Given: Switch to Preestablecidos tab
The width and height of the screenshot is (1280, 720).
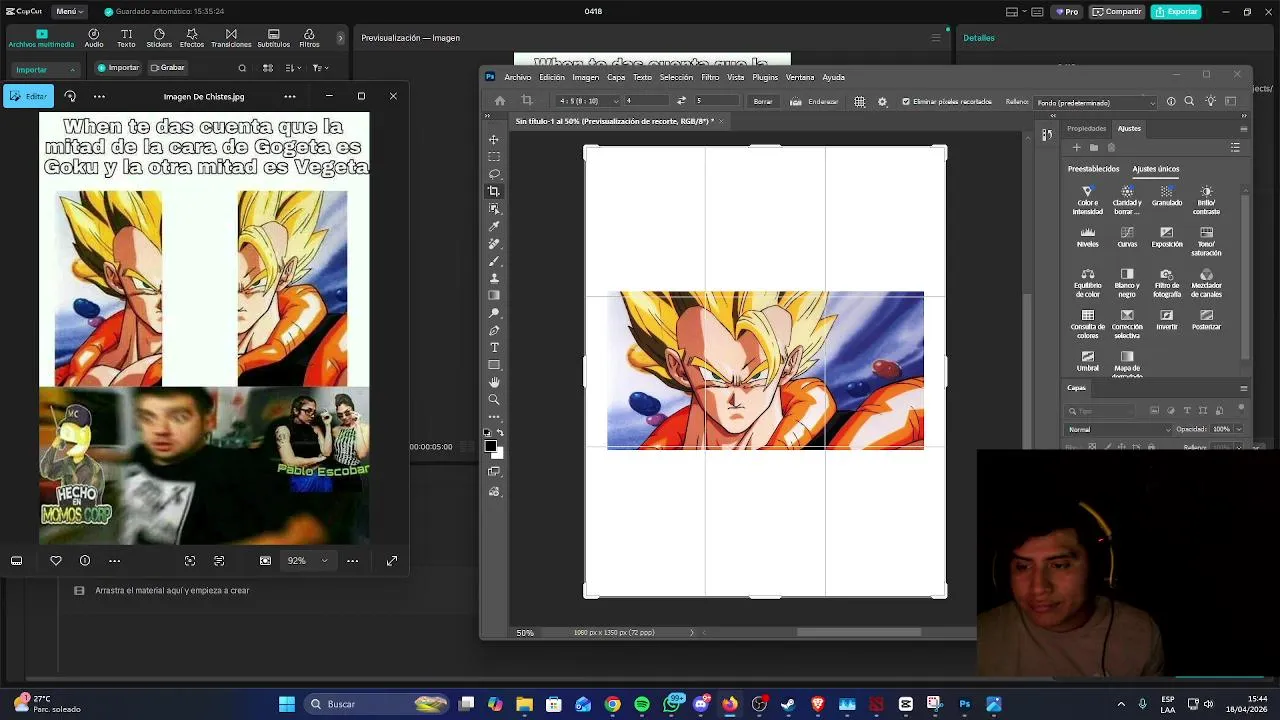Looking at the screenshot, I should pyautogui.click(x=1094, y=169).
